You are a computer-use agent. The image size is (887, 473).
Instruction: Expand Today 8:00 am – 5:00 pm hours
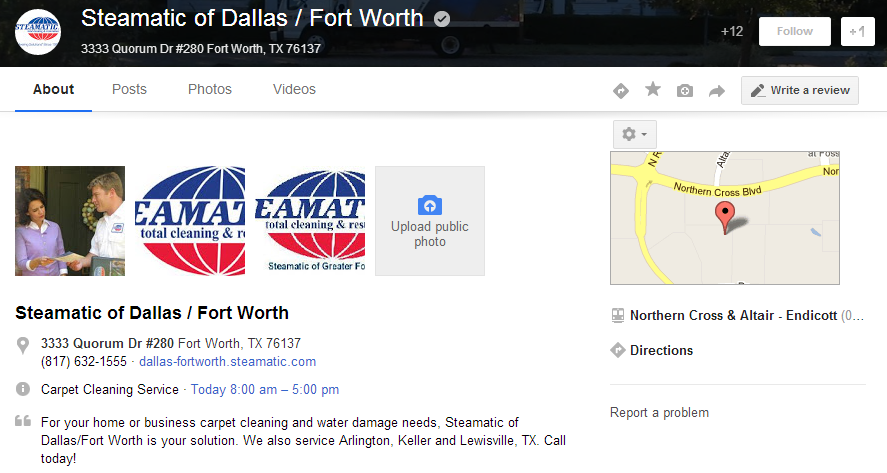[265, 389]
